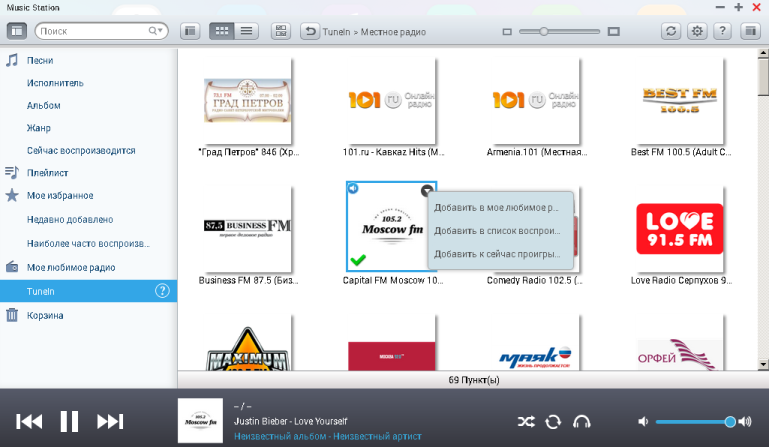Click the radio icon in sidebar
Screen dimensions: 769x447
[x=12, y=267]
